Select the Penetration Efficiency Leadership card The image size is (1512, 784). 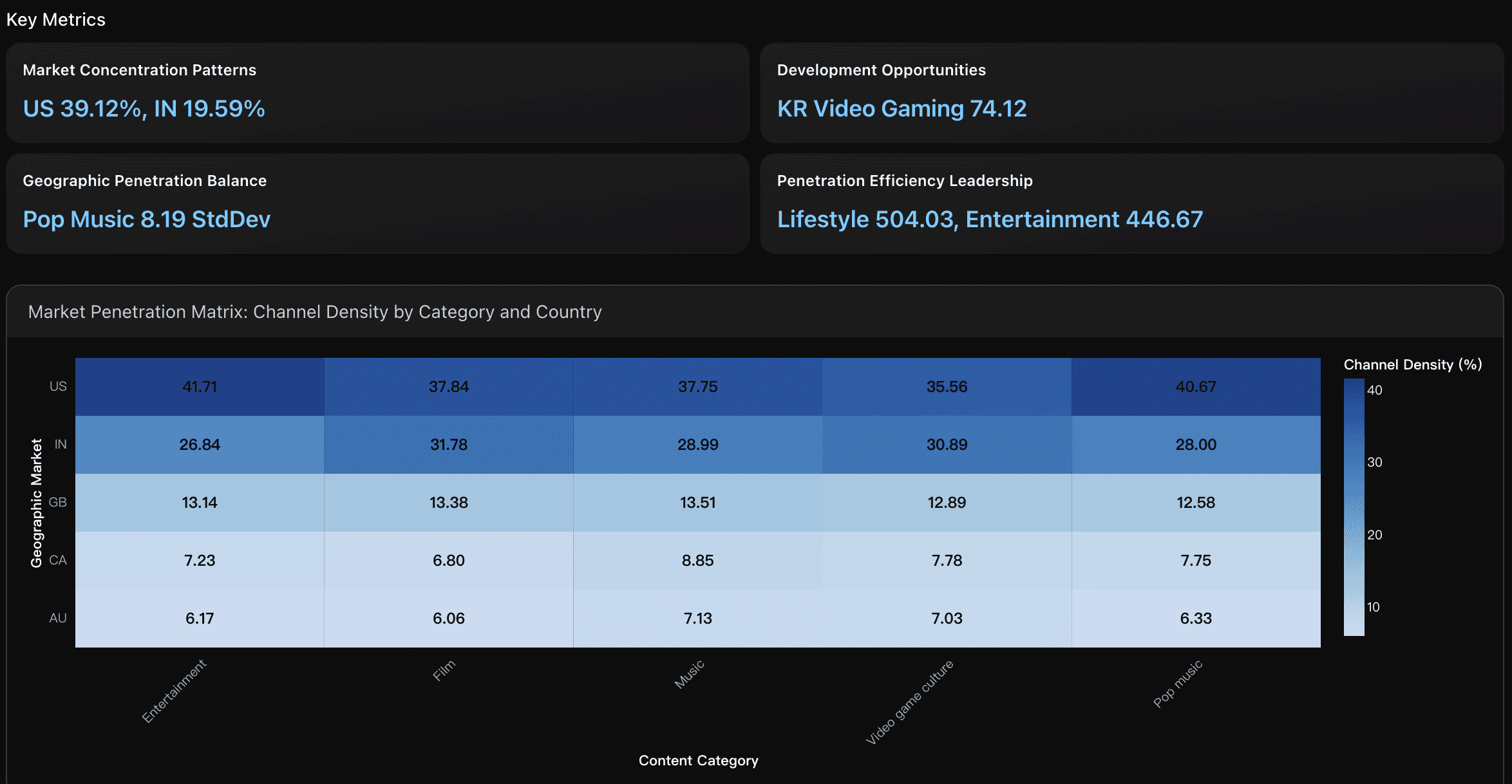point(1132,203)
